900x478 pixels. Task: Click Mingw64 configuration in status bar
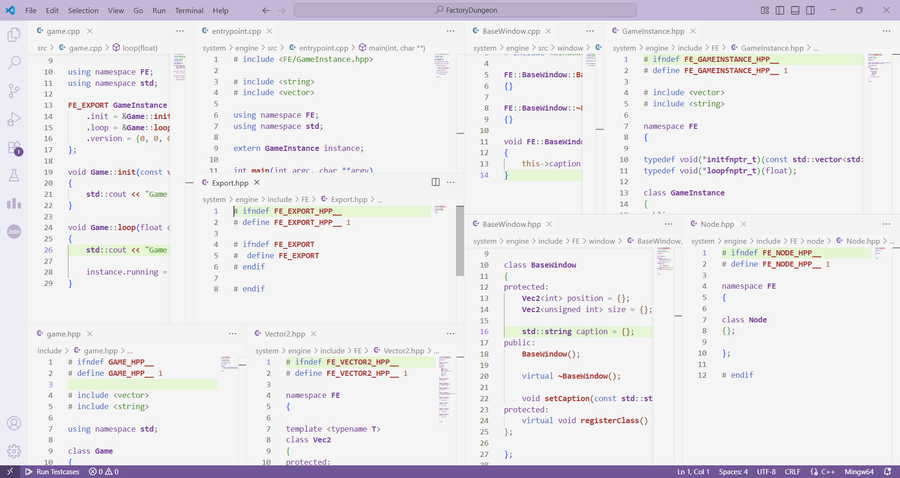(x=859, y=472)
